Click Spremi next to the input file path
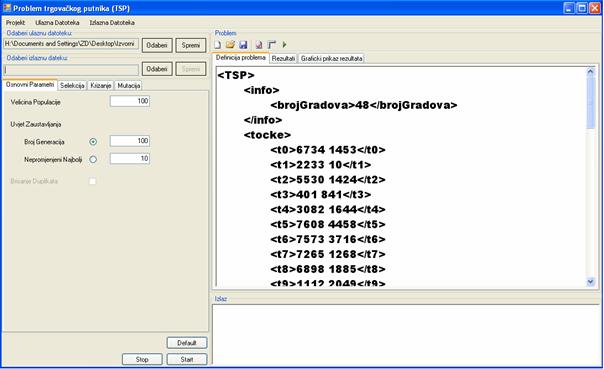This screenshot has width=604, height=369. (x=191, y=45)
